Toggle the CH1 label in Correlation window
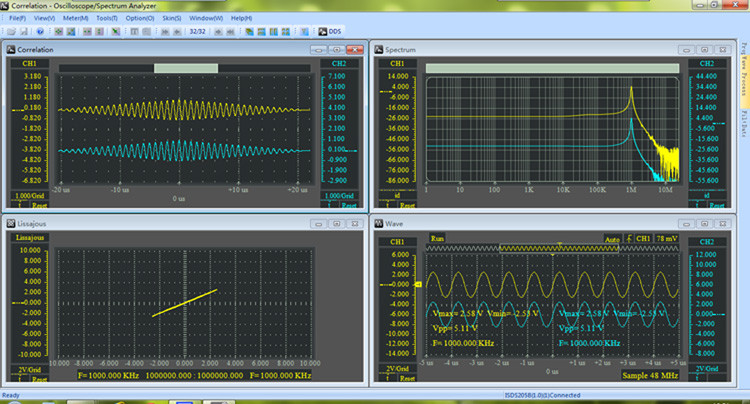 (30, 63)
